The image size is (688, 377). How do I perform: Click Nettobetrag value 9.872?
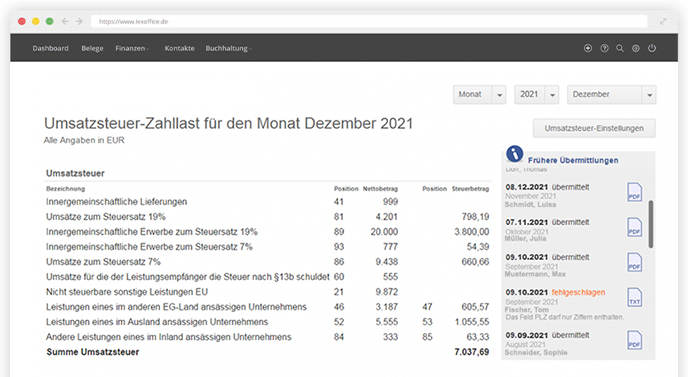click(387, 292)
